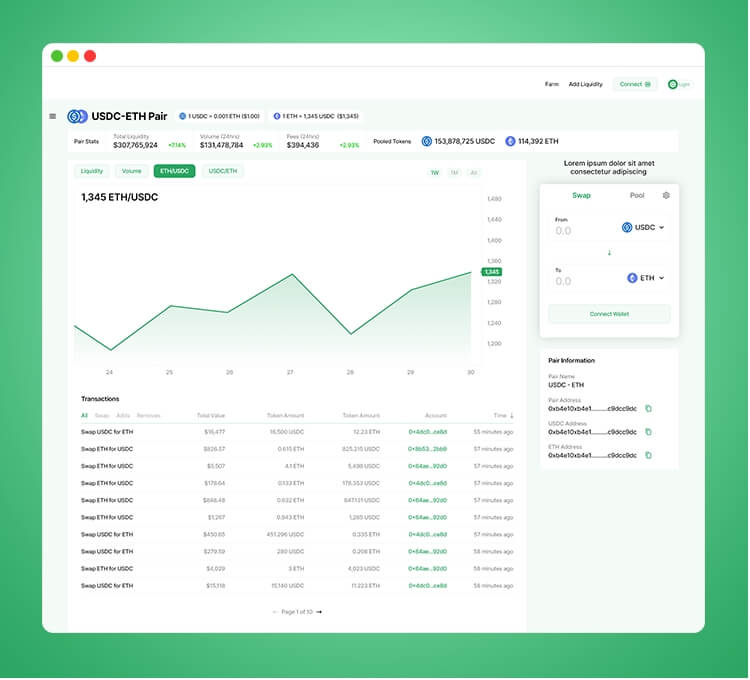Switch to the Liquidity chart tab

click(92, 171)
